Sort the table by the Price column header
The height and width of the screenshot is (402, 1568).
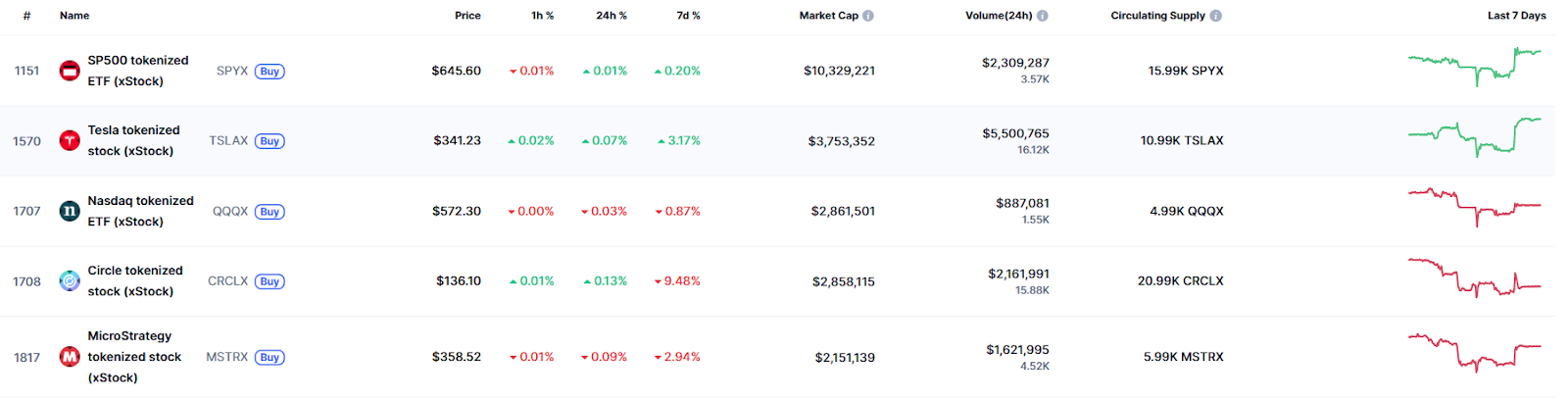pyautogui.click(x=467, y=16)
